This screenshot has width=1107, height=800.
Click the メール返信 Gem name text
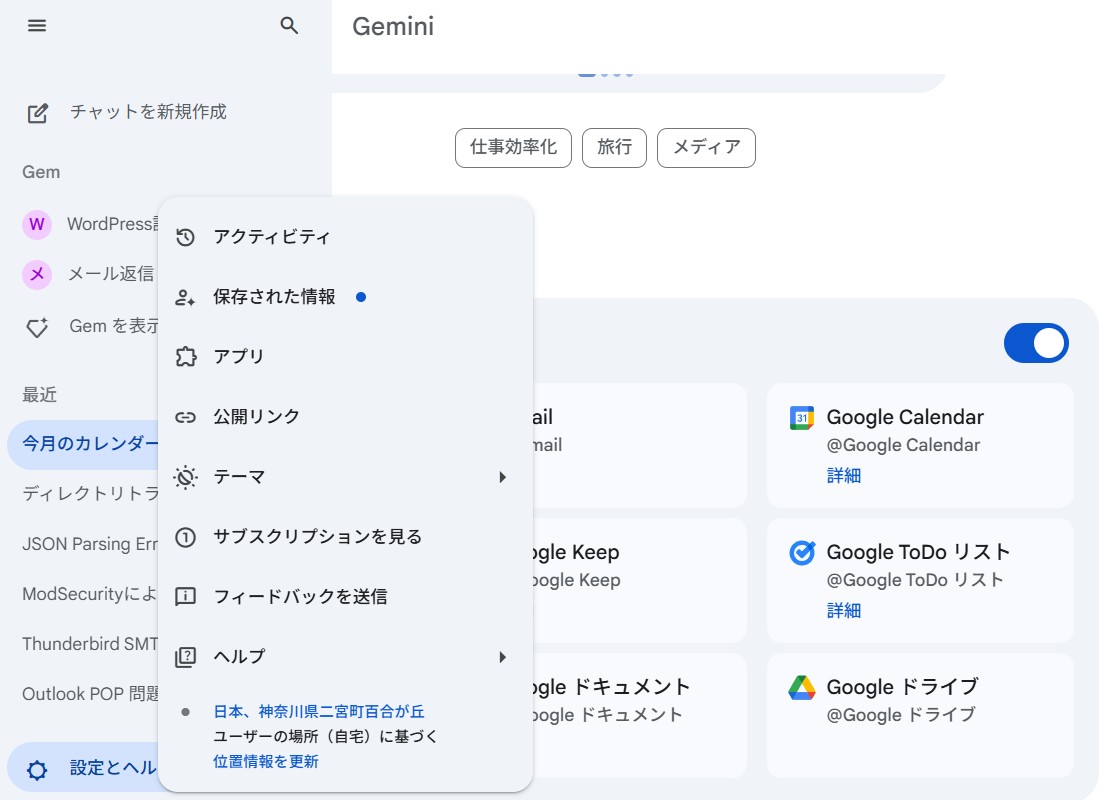pyautogui.click(x=111, y=274)
